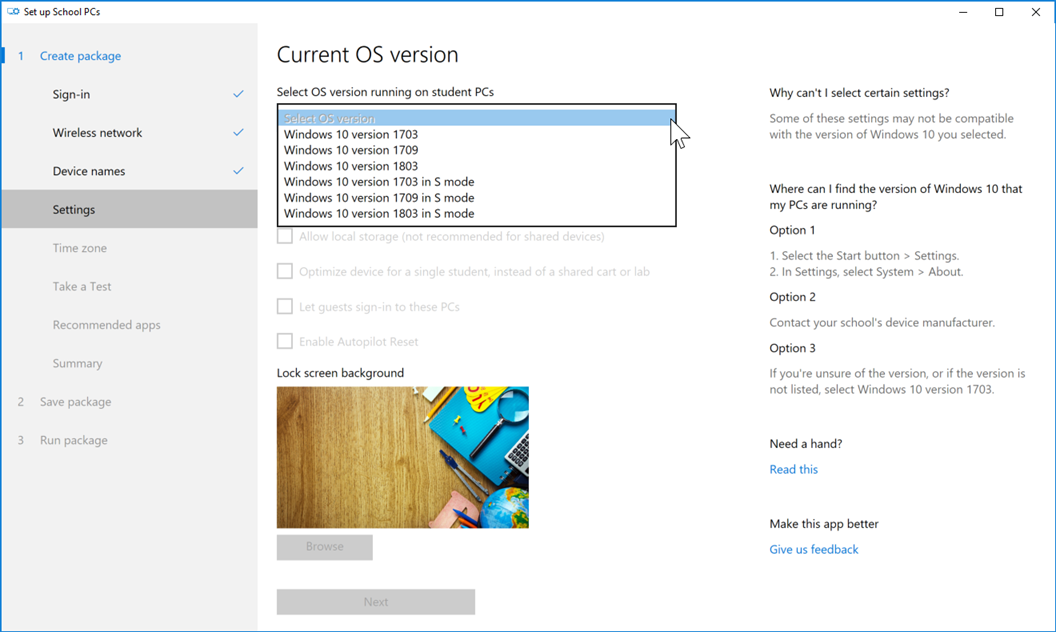Check Allow local storage option
This screenshot has height=632, width=1056.
(285, 237)
